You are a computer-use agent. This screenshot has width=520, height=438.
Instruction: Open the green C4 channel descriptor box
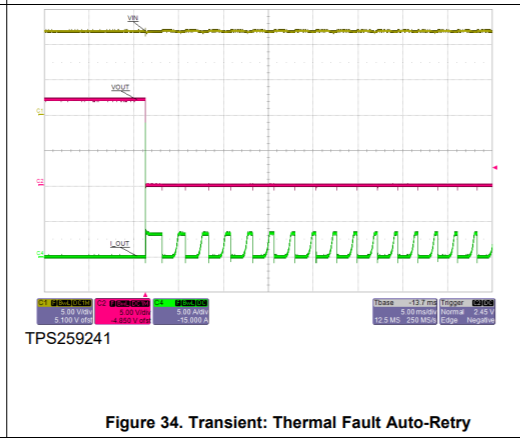181,311
